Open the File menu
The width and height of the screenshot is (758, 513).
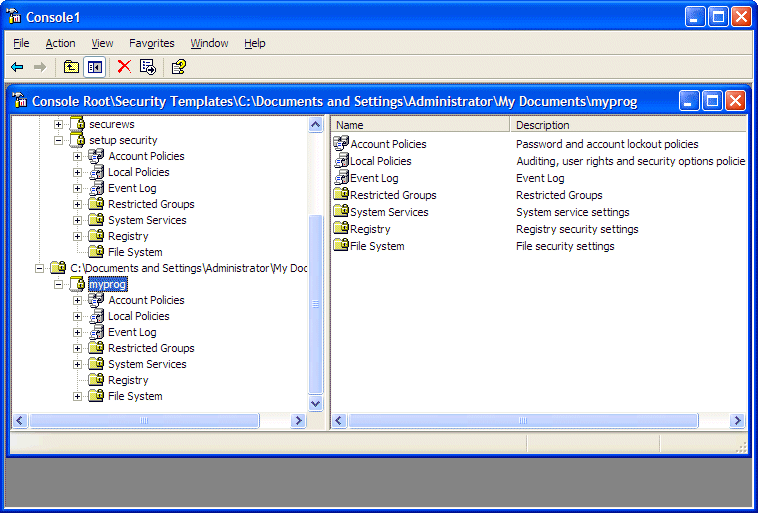coord(21,43)
